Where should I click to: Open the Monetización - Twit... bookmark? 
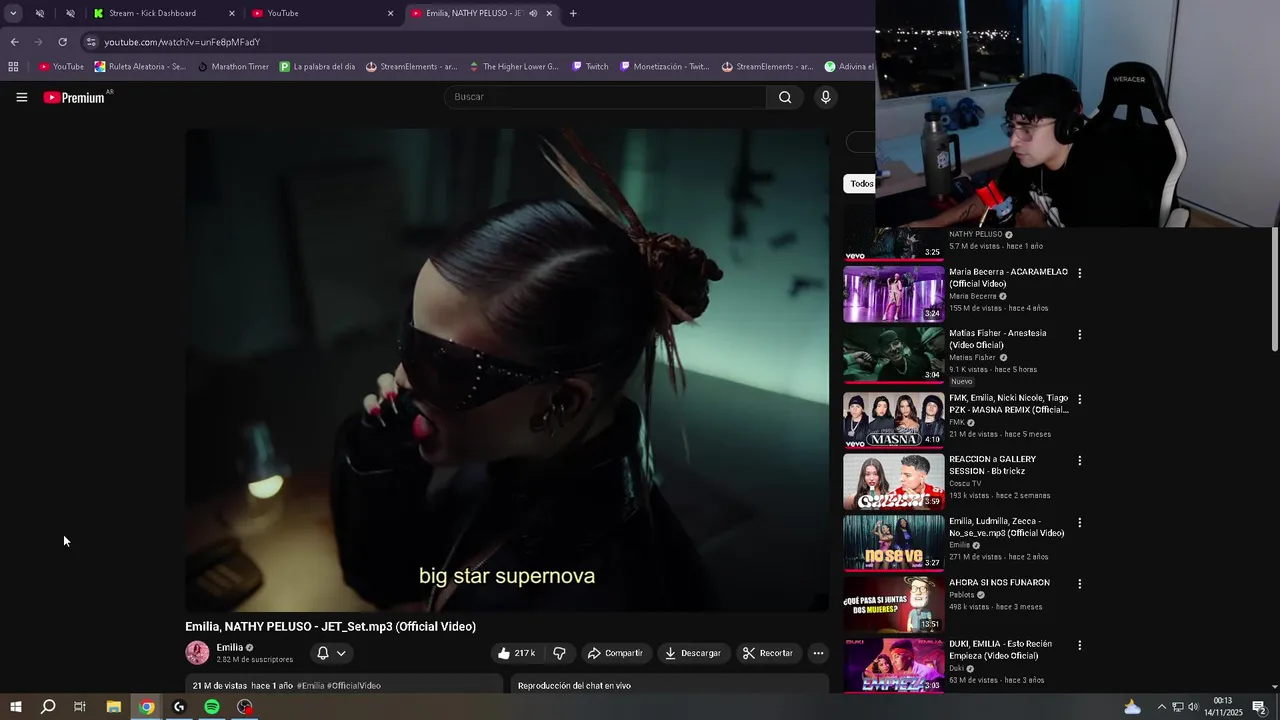(664, 67)
